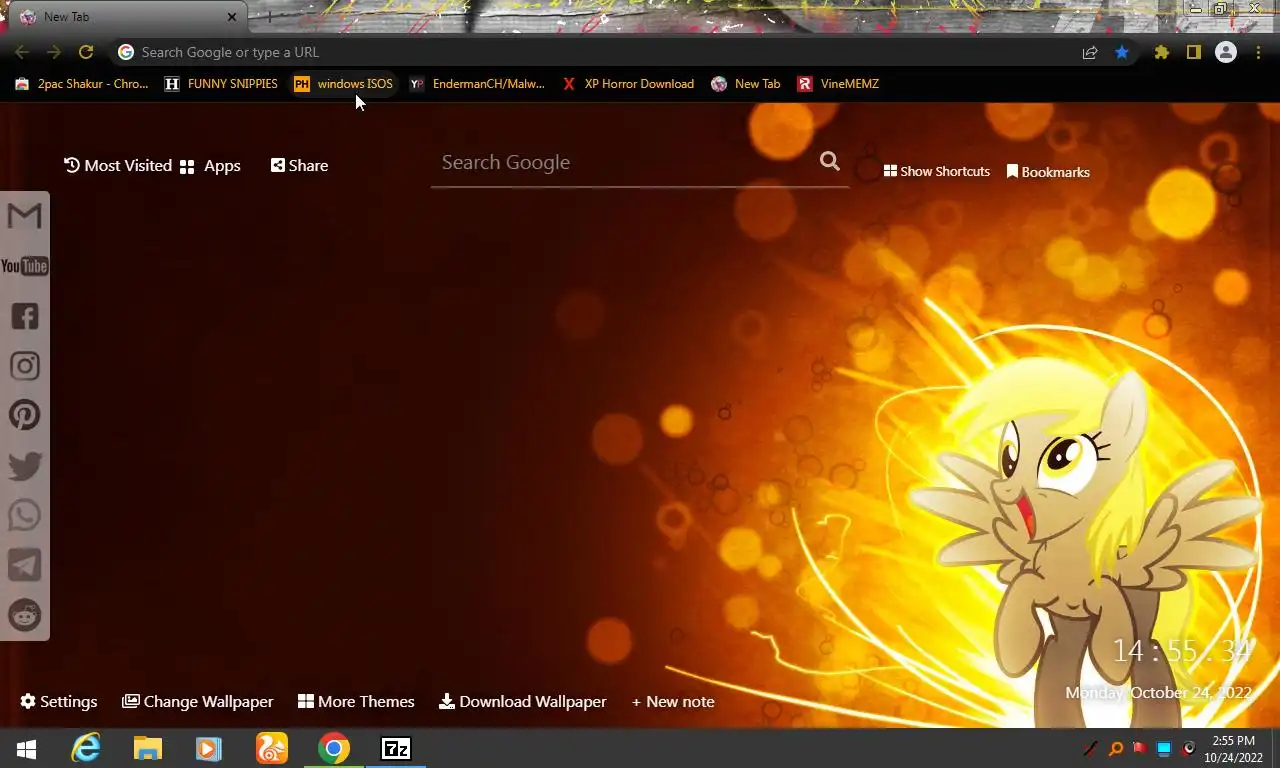1280x768 pixels.
Task: Select the New Tab browser tab
Action: click(x=125, y=17)
